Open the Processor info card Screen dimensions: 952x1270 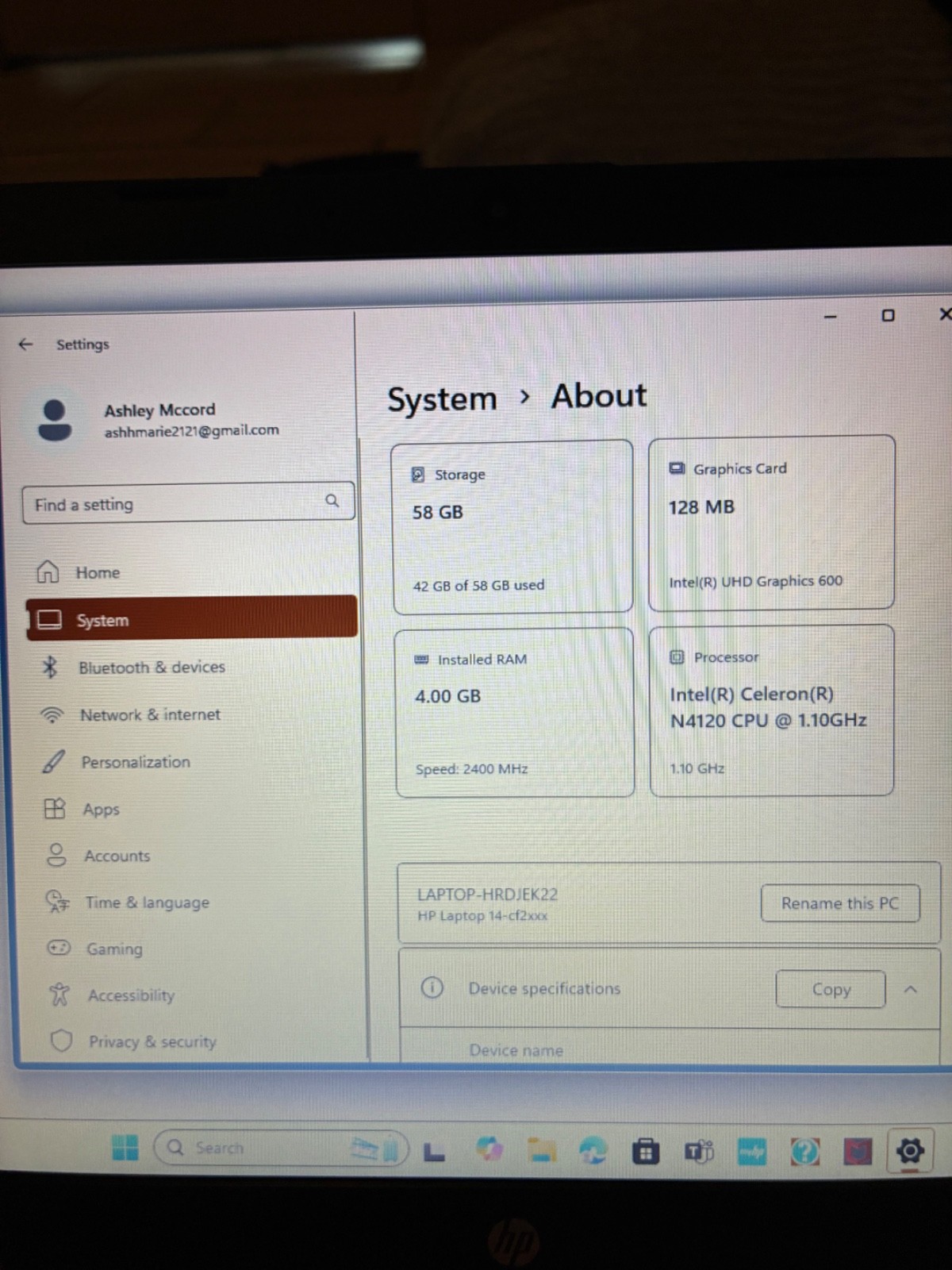[x=772, y=710]
